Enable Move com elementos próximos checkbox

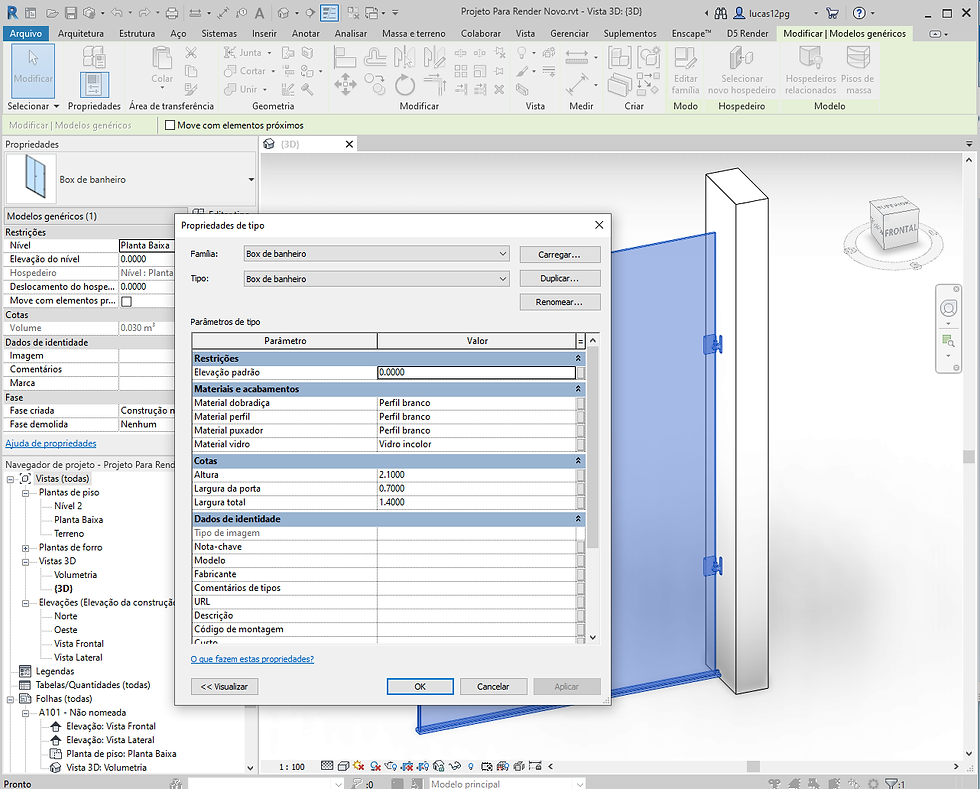(x=170, y=126)
